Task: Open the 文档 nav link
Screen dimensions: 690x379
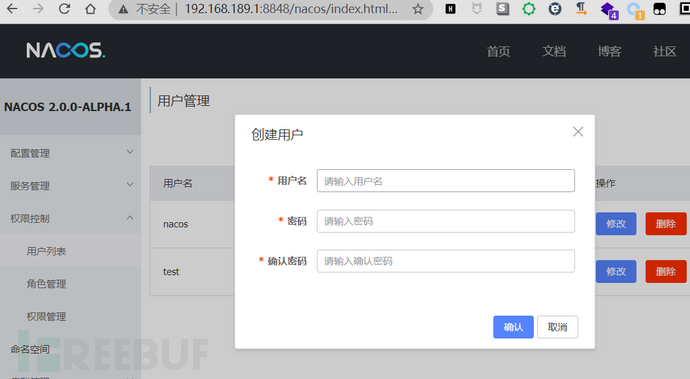Action: click(554, 52)
